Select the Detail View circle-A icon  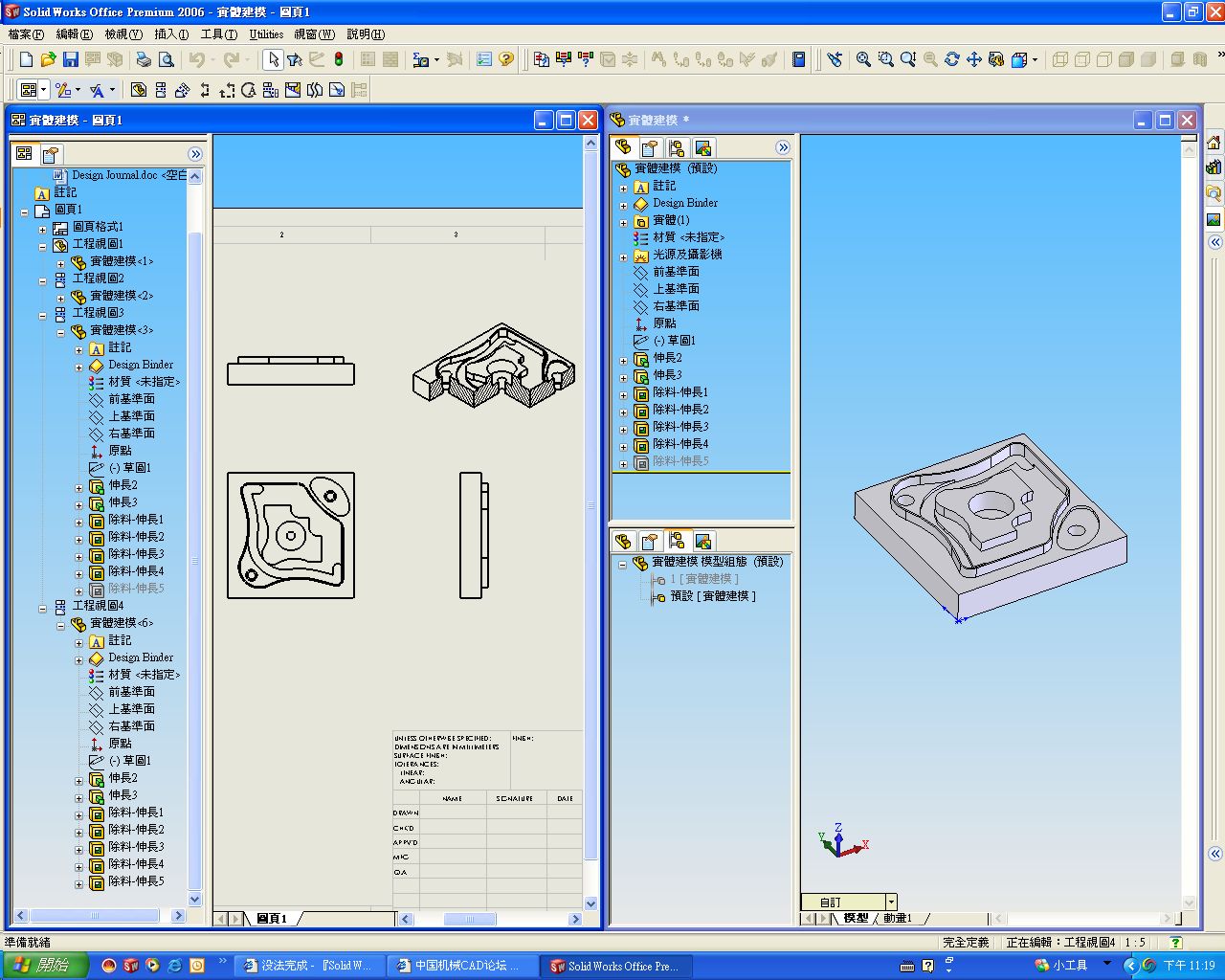(249, 90)
